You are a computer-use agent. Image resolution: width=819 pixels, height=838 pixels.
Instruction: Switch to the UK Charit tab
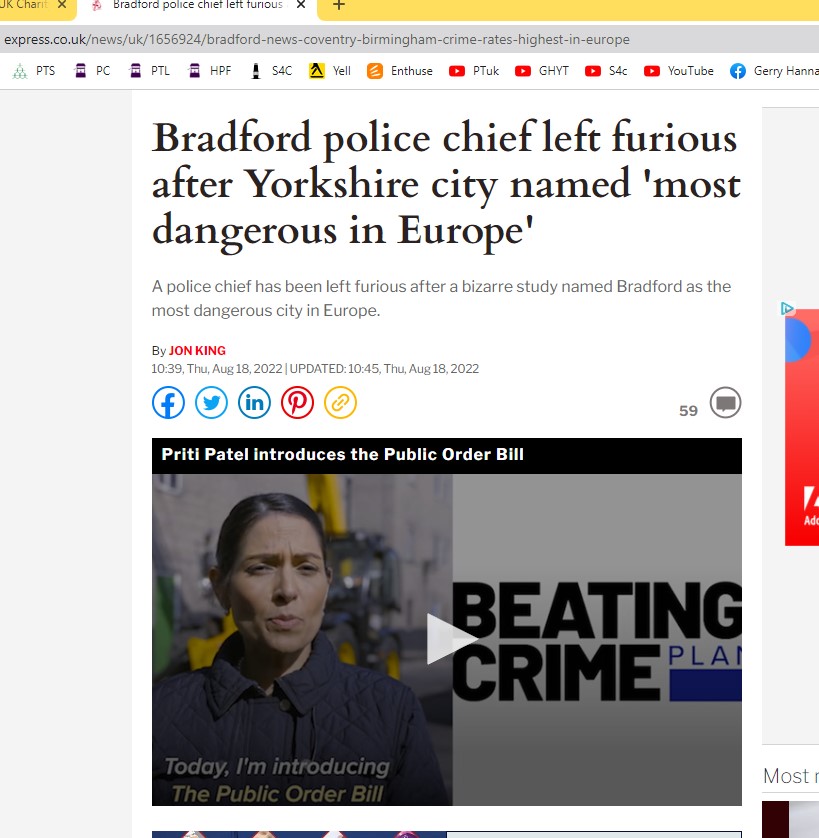pyautogui.click(x=25, y=6)
